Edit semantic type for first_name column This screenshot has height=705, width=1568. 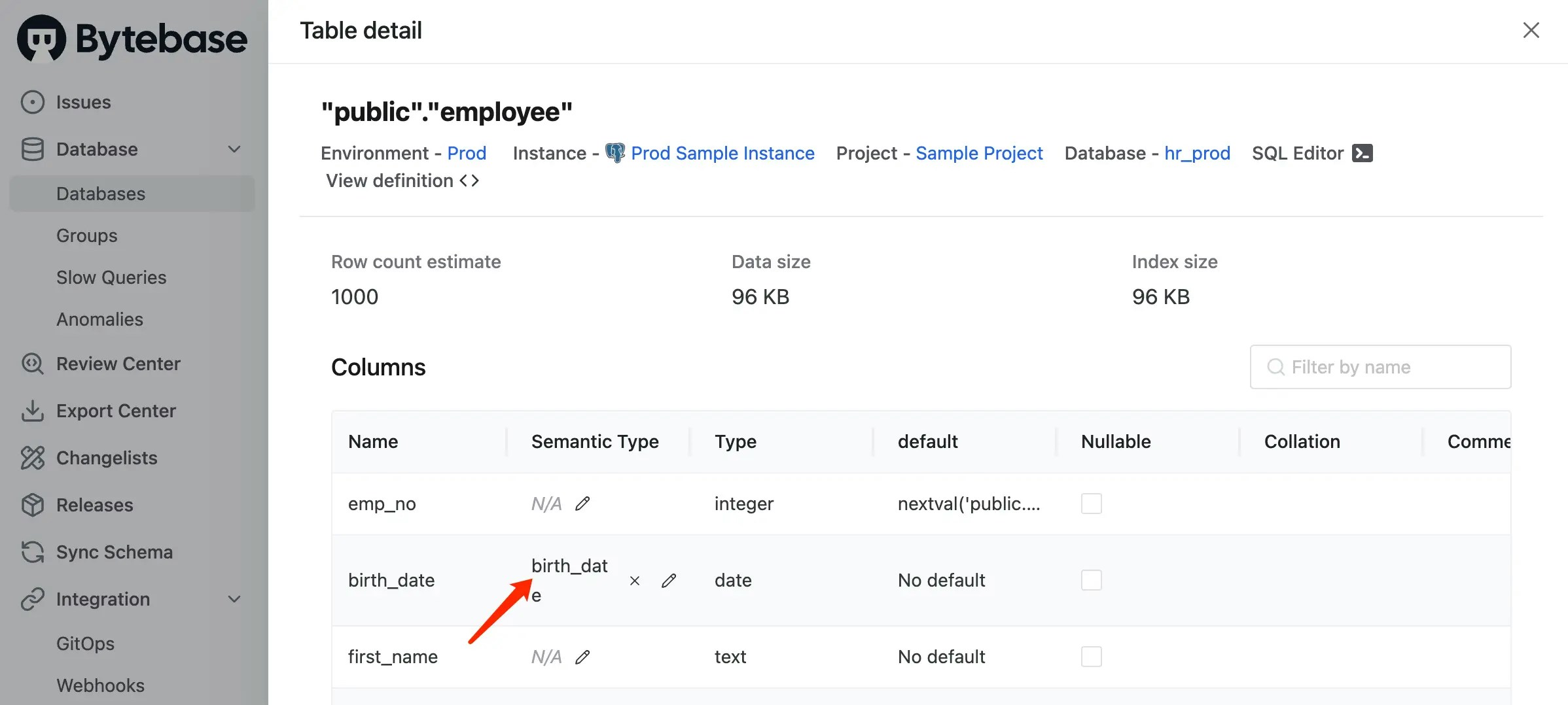[582, 657]
